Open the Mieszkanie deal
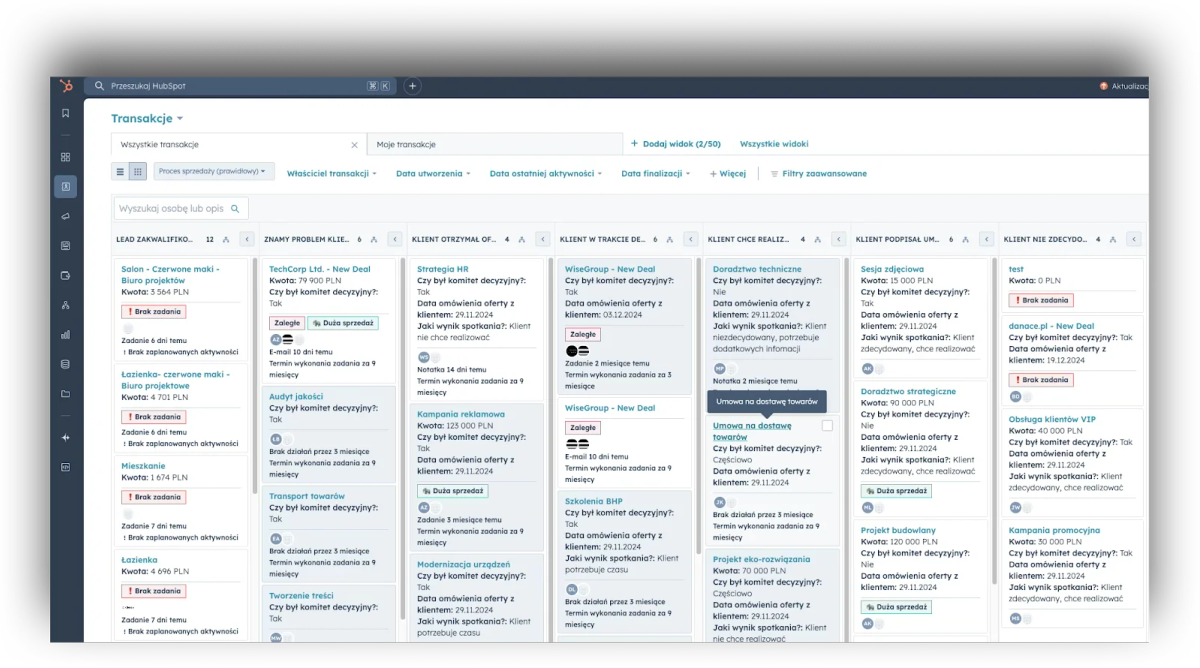 point(143,466)
